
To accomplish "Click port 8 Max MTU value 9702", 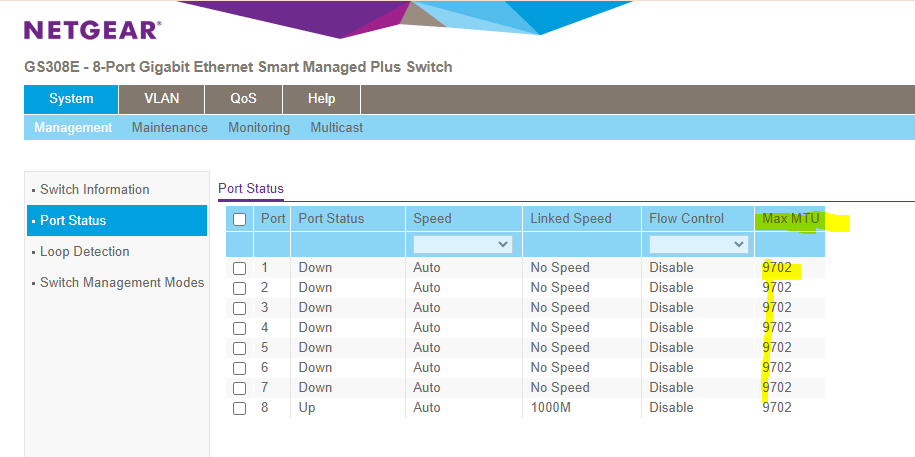I will [777, 407].
